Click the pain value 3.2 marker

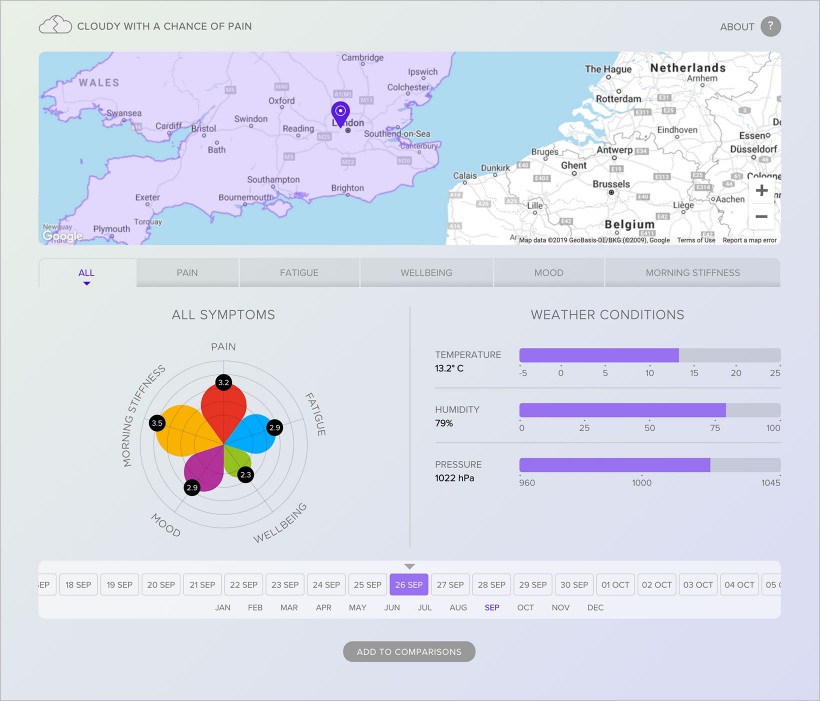223,382
